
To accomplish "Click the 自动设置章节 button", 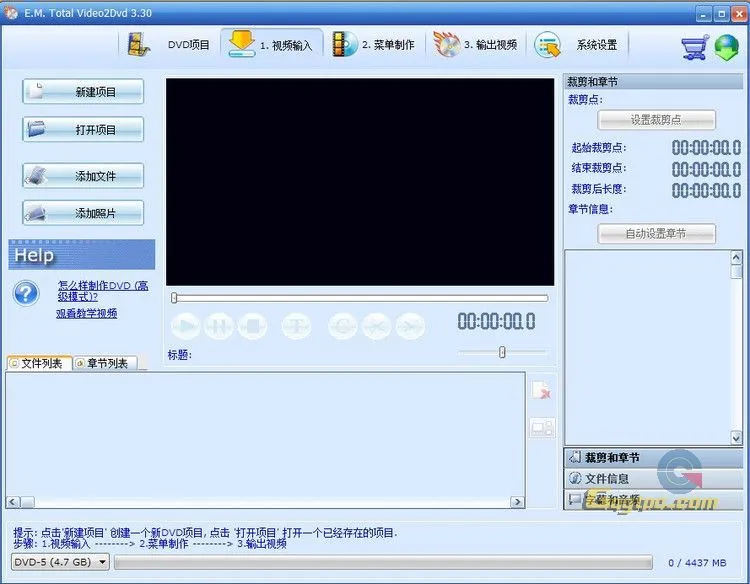I will (656, 233).
